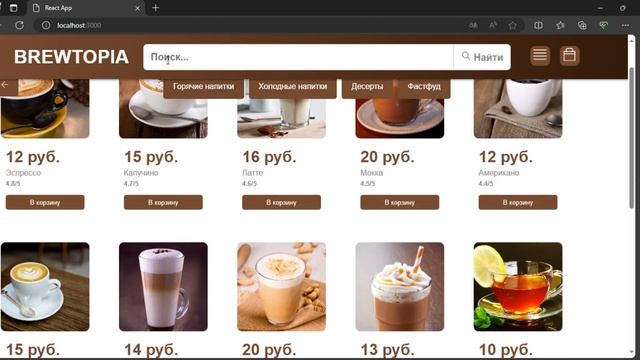Viewport: 640px width, 360px height.
Task: Focus the Поиск search field
Action: click(298, 57)
